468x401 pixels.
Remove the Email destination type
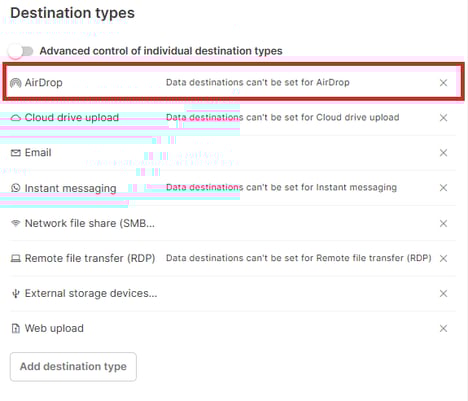pyautogui.click(x=443, y=153)
